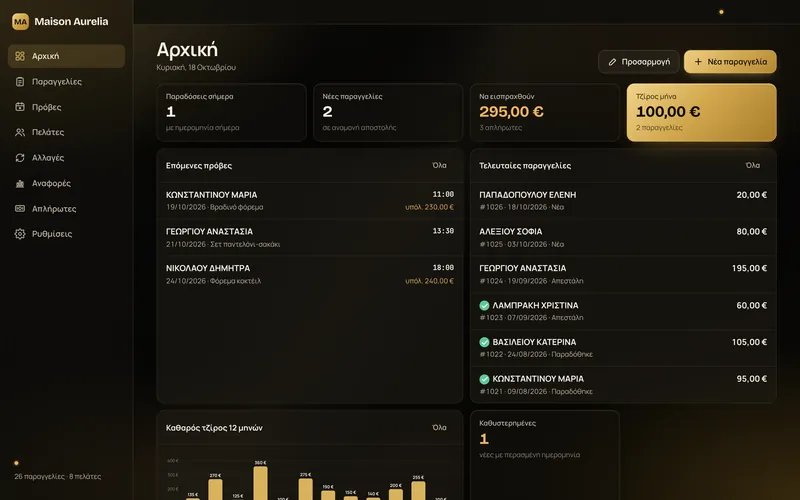This screenshot has width=800, height=500.
Task: Show all in Τελευταίες παραγγελίες panel
Action: [753, 165]
